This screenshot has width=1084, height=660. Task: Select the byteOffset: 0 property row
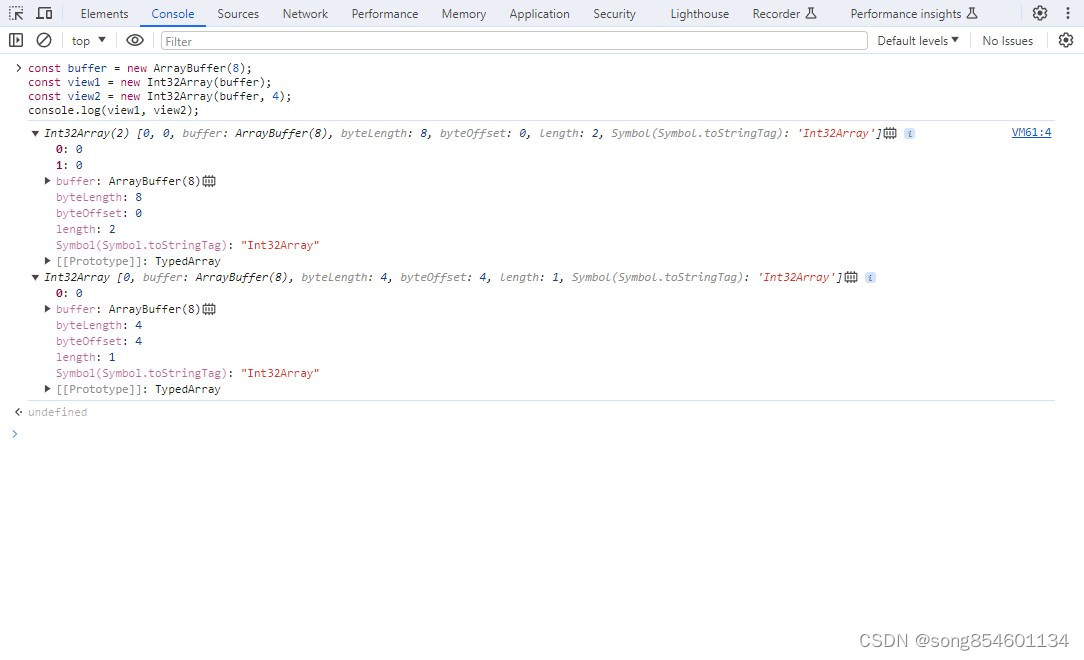click(x=99, y=213)
